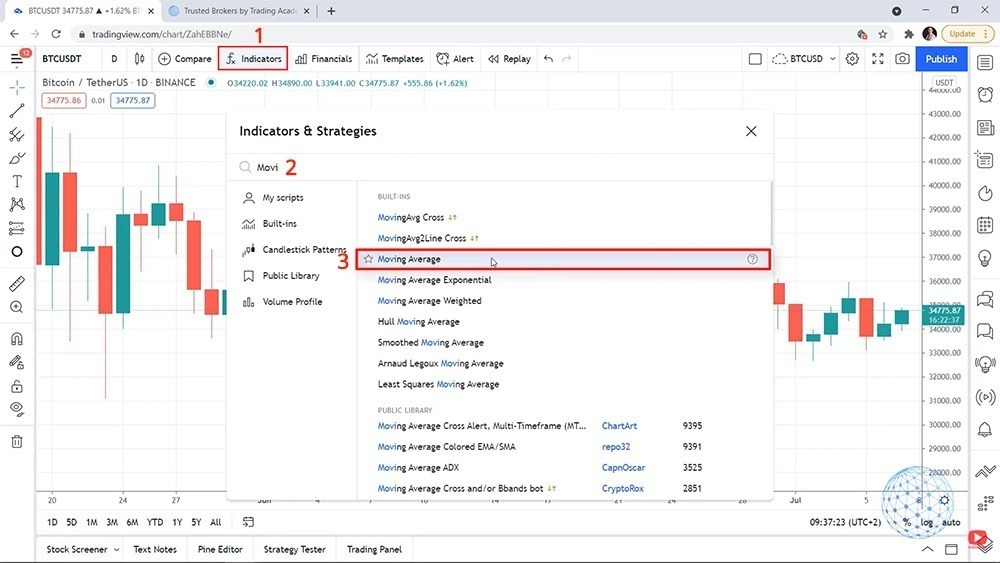Viewport: 1000px width, 563px height.
Task: Select the Text drawing tool
Action: tap(17, 181)
